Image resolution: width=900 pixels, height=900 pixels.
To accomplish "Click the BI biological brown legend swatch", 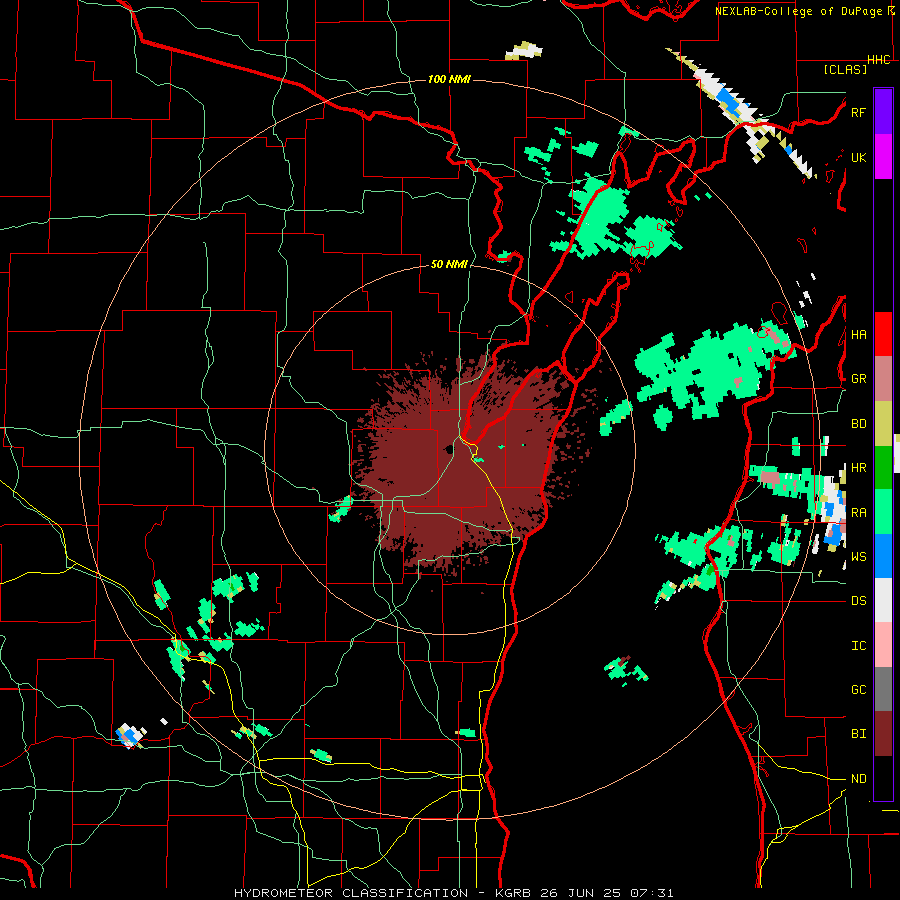I will pyautogui.click(x=883, y=734).
